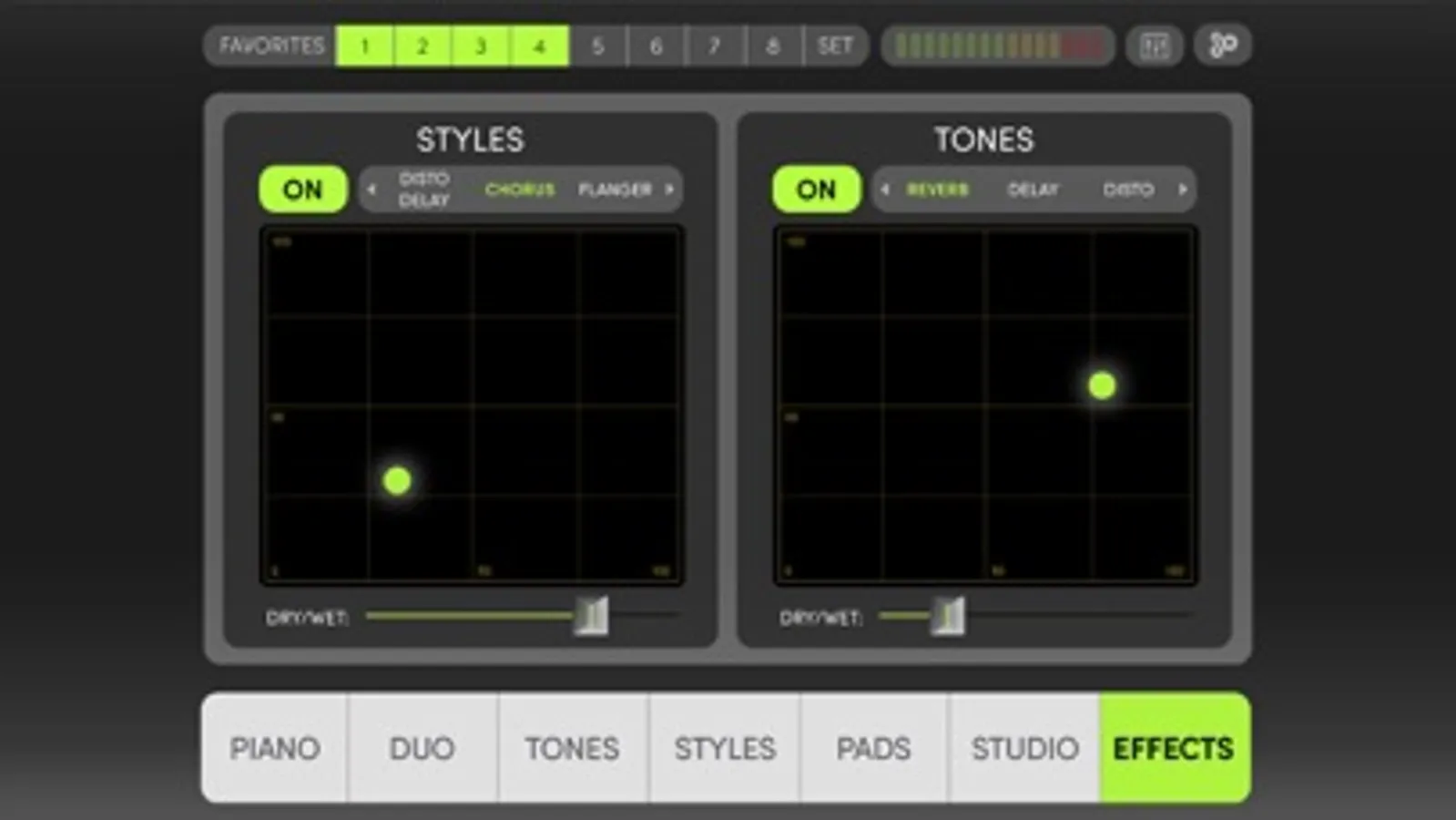Choose DELAY effect in TONES
This screenshot has width=1456, height=820.
tap(1033, 190)
